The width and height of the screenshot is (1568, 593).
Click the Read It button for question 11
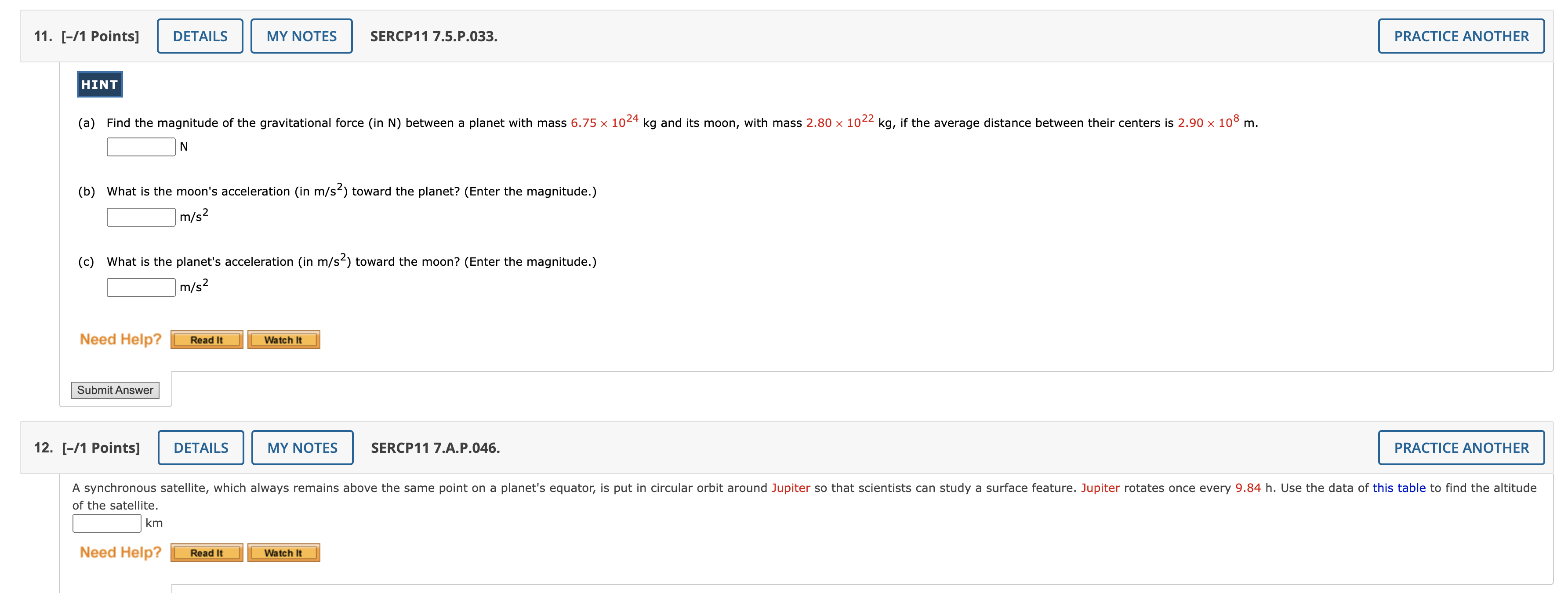point(207,340)
